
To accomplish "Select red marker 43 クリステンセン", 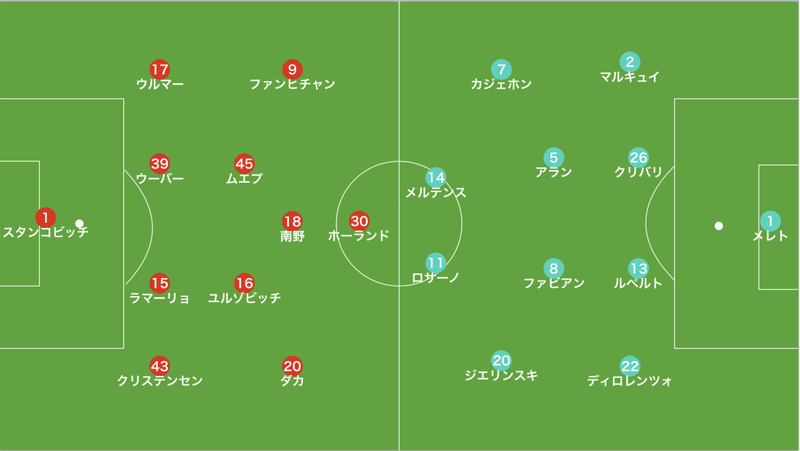I will (160, 366).
